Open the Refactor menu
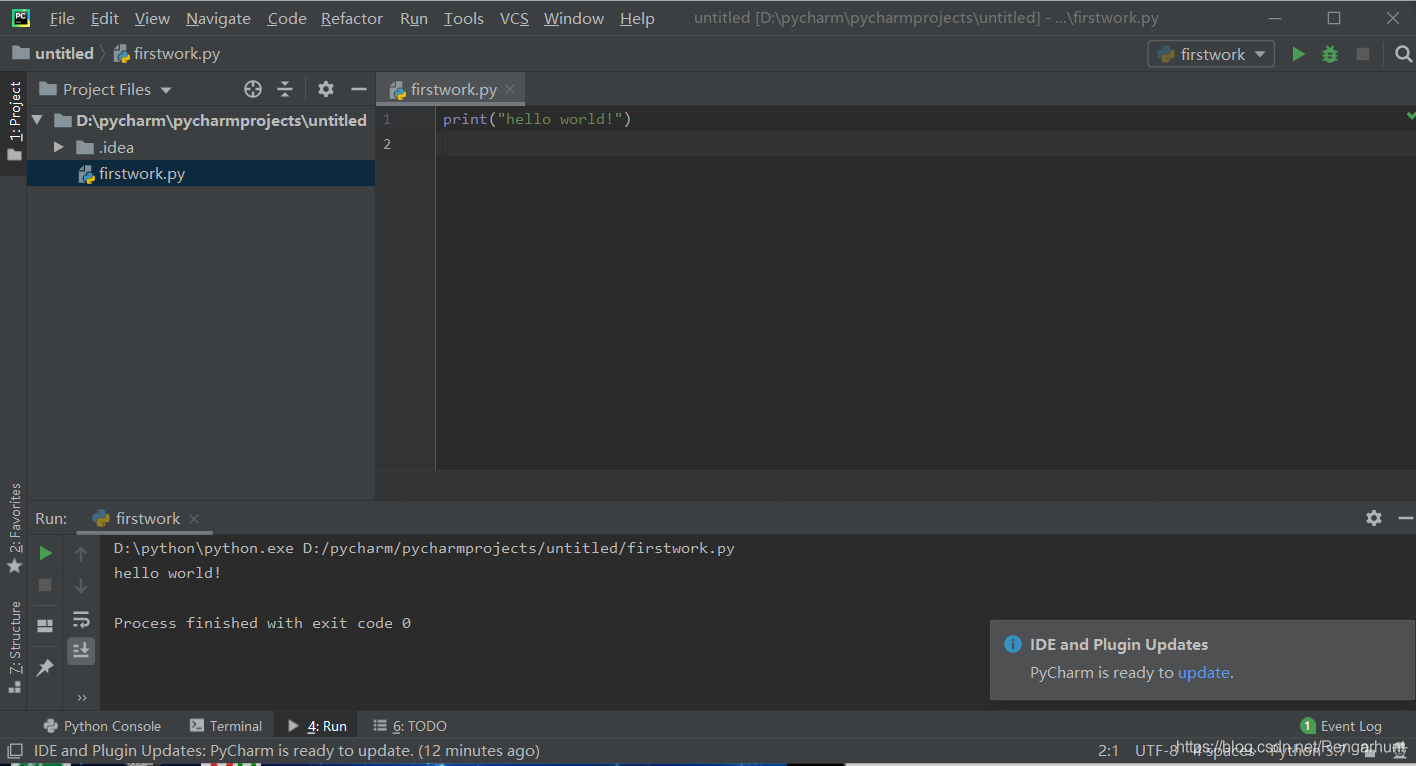 (x=351, y=18)
